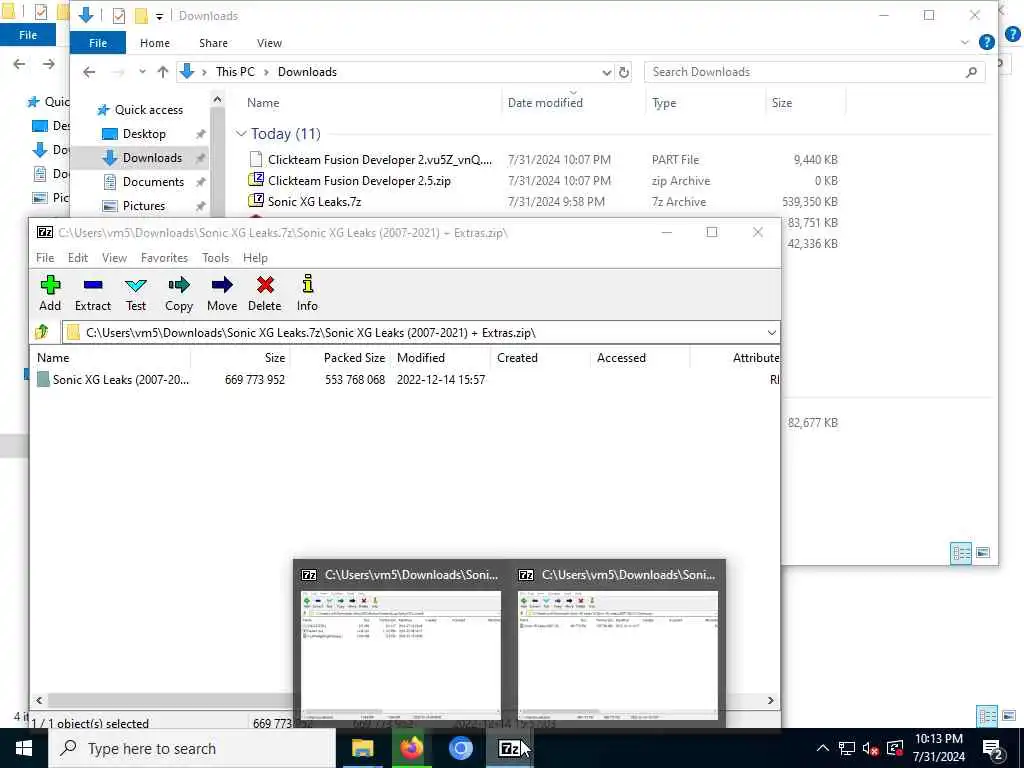Open Documents in navigation pane
Image resolution: width=1024 pixels, height=768 pixels.
tap(153, 182)
